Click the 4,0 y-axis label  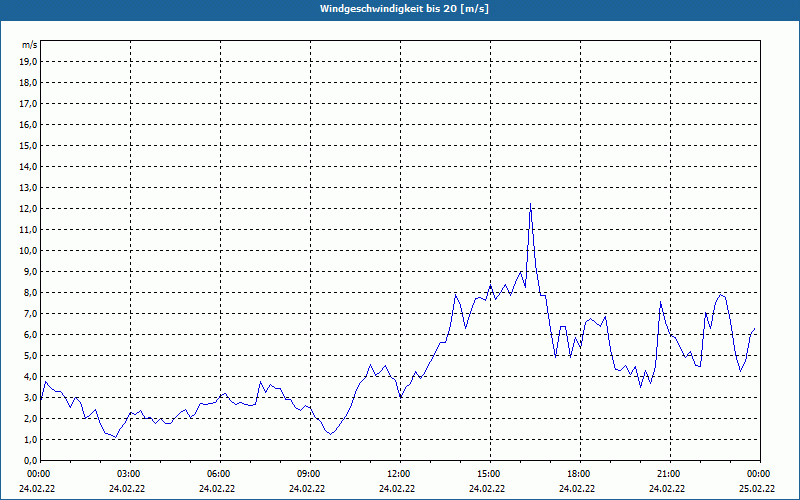click(x=30, y=377)
